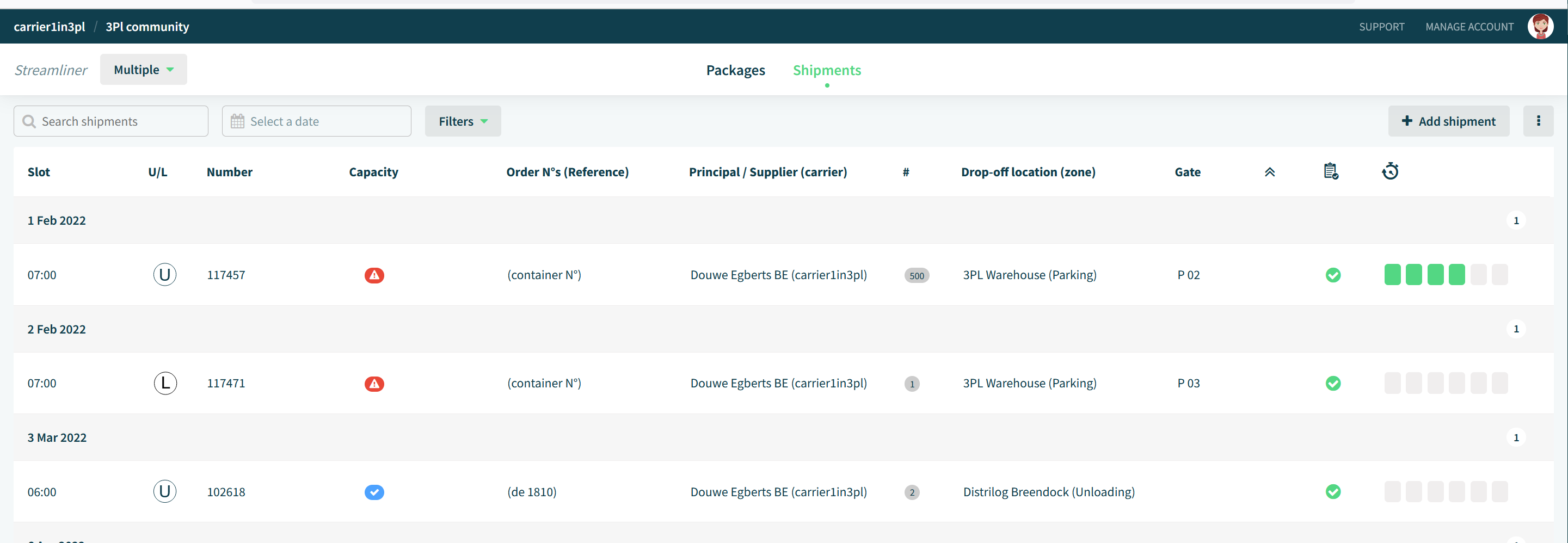Click the Add shipment button
This screenshot has width=1568, height=543.
point(1448,121)
